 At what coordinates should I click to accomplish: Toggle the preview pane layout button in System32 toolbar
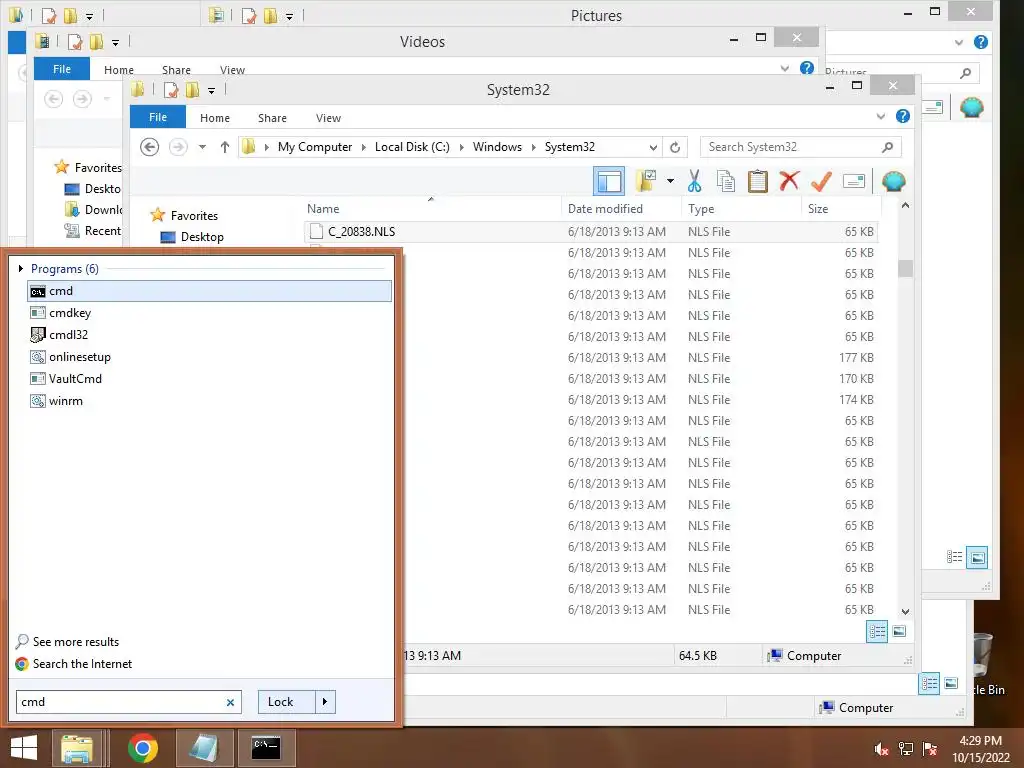click(609, 182)
